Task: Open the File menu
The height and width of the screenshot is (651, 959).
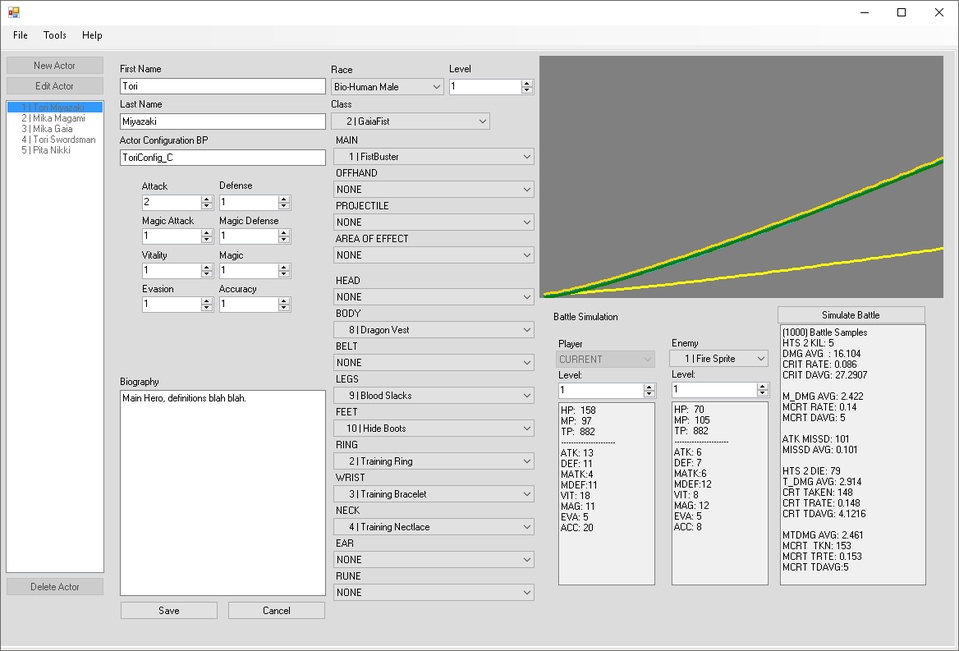Action: click(x=19, y=35)
